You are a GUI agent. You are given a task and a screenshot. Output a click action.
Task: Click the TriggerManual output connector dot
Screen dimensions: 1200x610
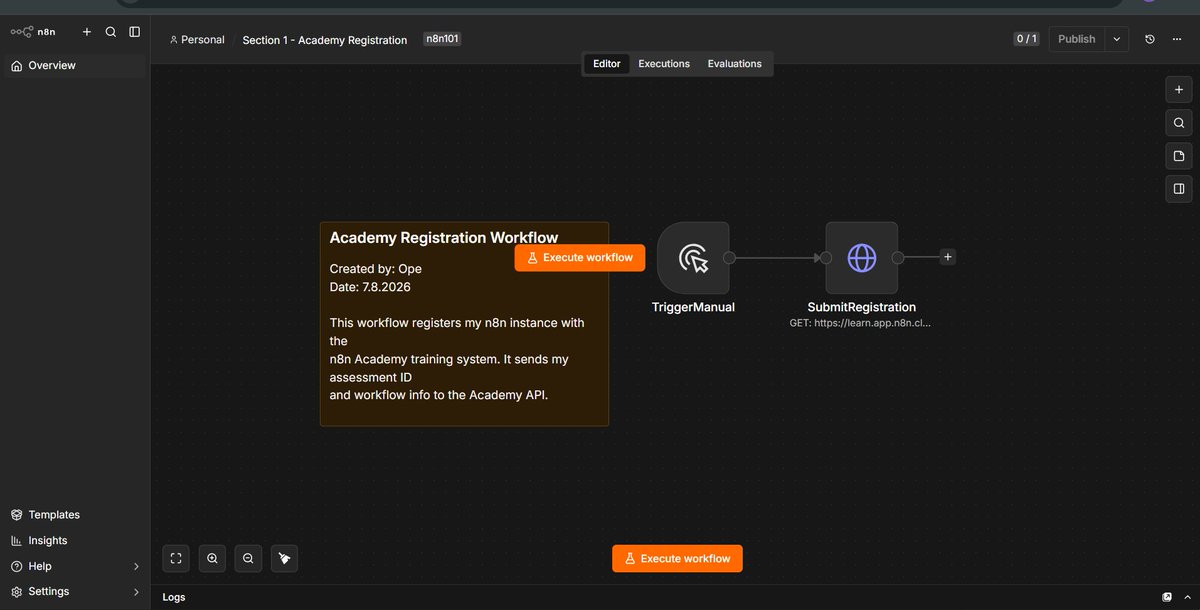pyautogui.click(x=730, y=258)
